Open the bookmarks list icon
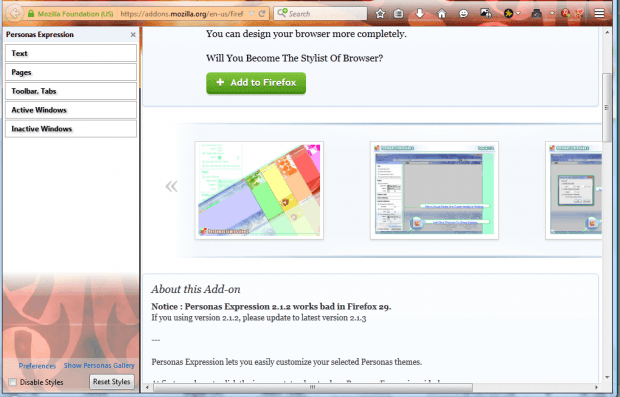 click(399, 14)
